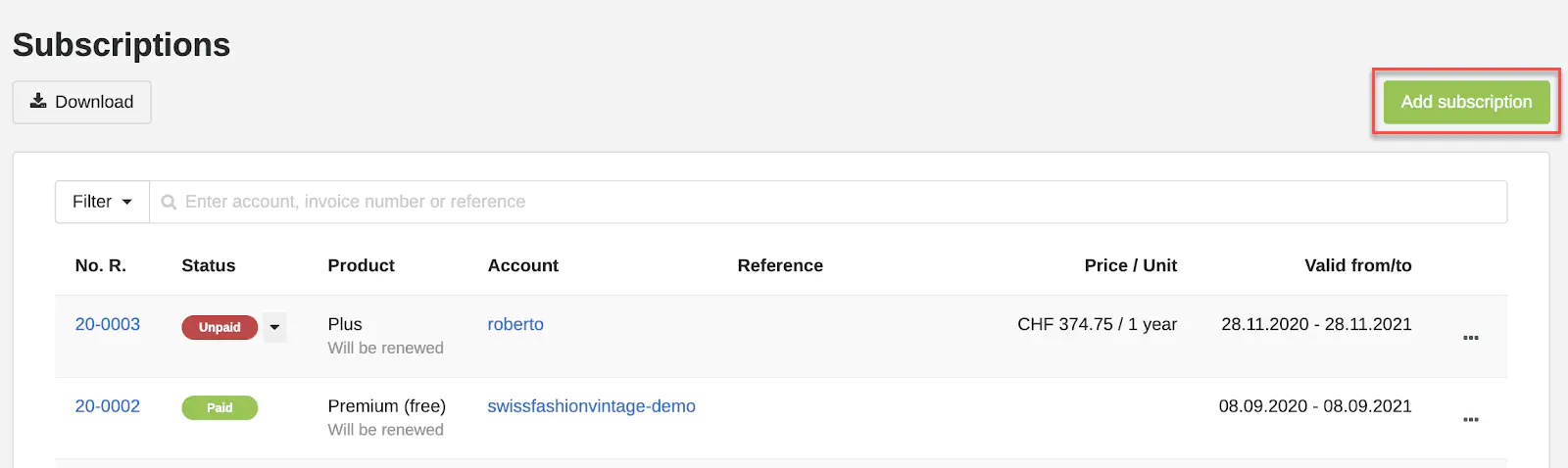The width and height of the screenshot is (1568, 468).
Task: Click the Unpaid status badge
Action: coord(219,327)
